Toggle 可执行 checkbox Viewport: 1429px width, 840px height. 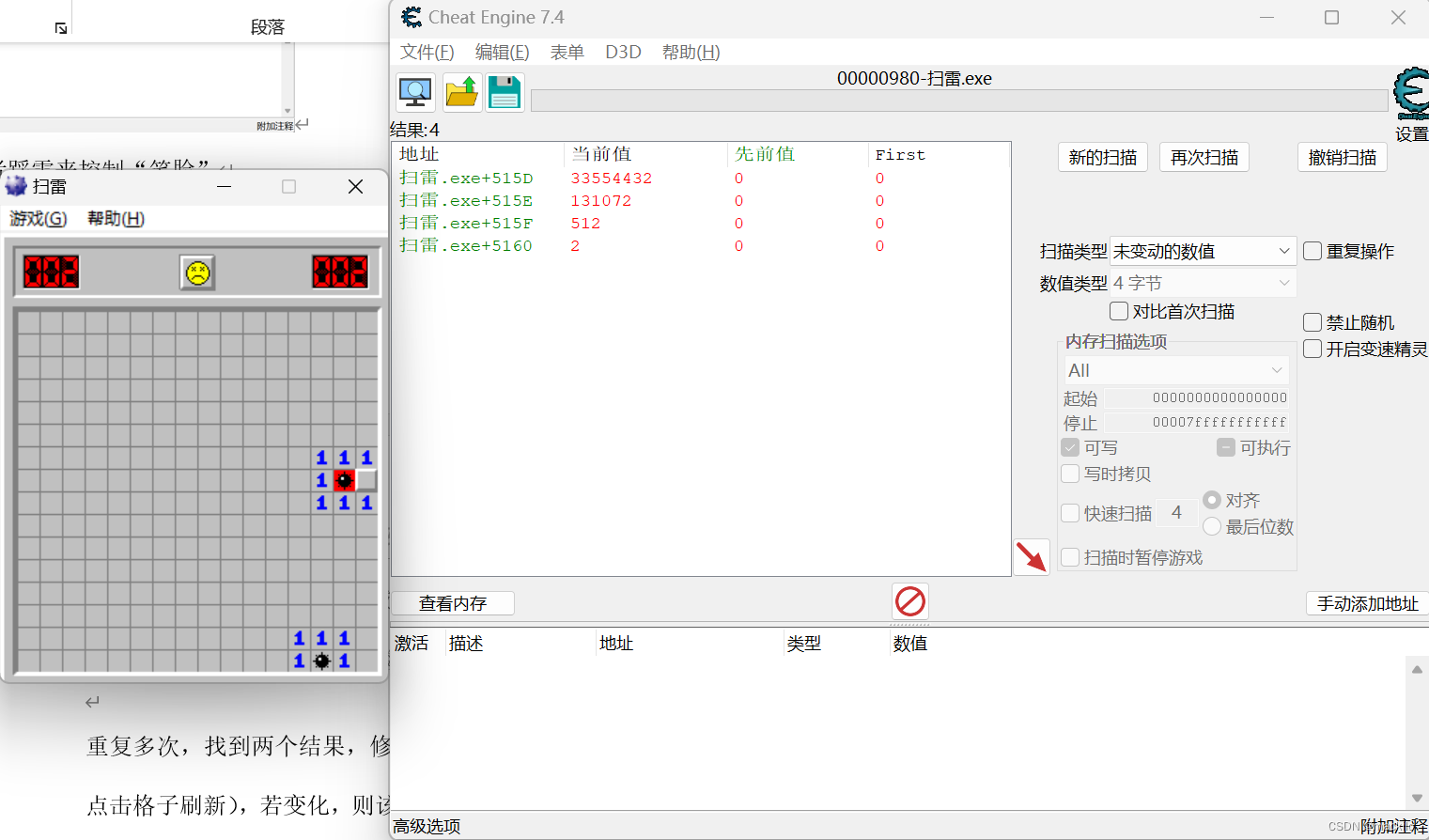point(1226,447)
